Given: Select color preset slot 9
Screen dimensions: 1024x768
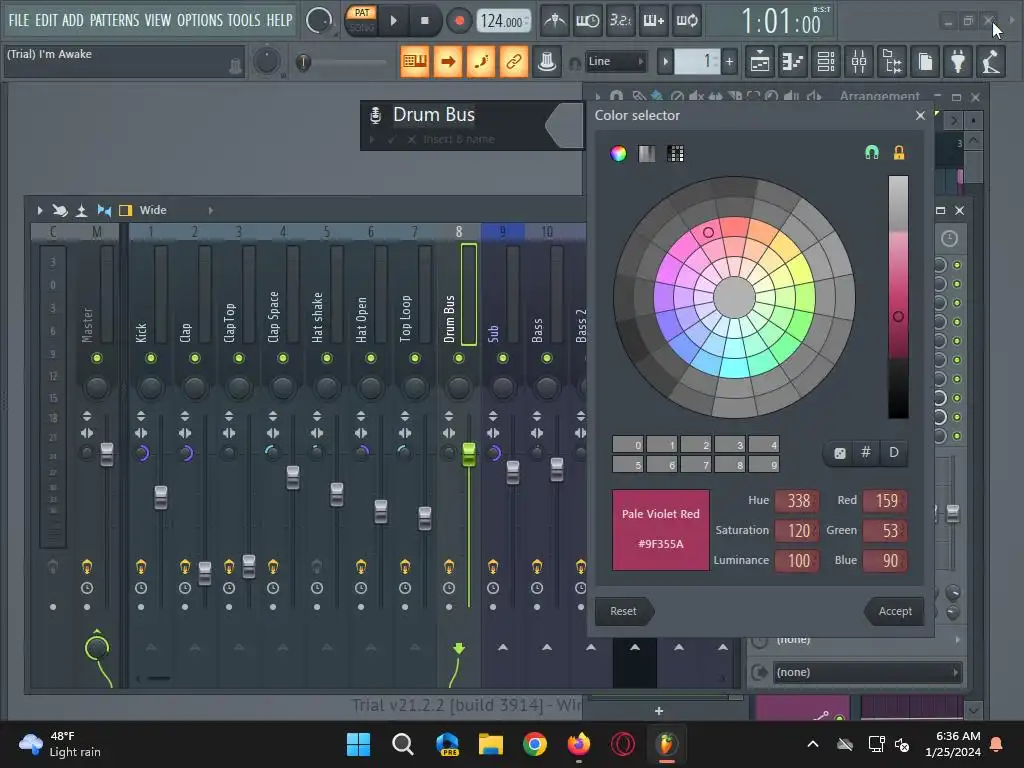Looking at the screenshot, I should coord(764,464).
